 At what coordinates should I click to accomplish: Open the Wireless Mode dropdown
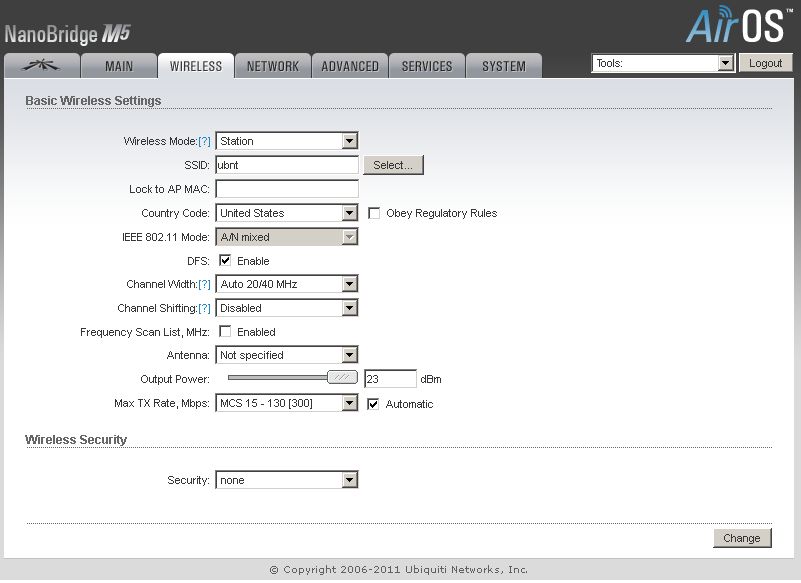click(x=287, y=141)
